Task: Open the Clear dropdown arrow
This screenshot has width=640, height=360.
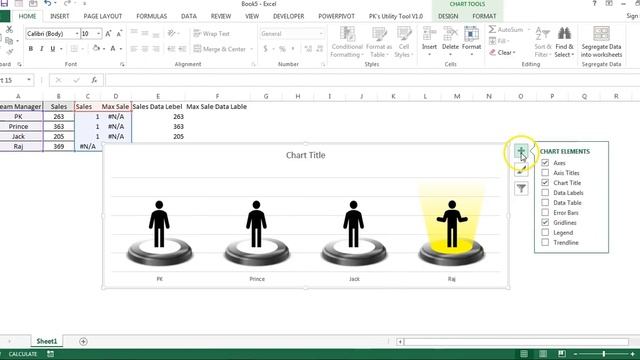Action: click(514, 53)
